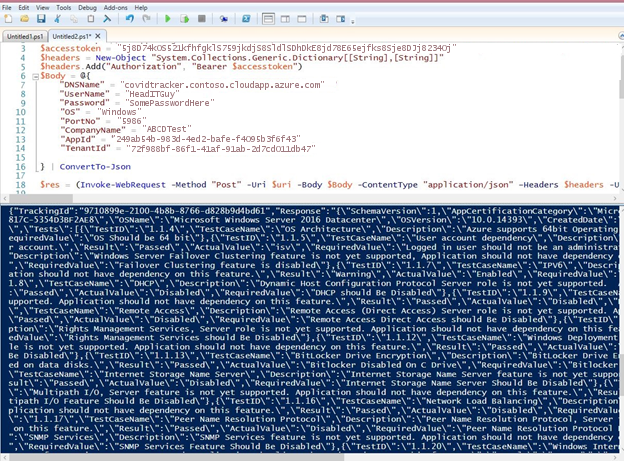
Task: Click script pane scroll right arrow
Action: point(615,198)
